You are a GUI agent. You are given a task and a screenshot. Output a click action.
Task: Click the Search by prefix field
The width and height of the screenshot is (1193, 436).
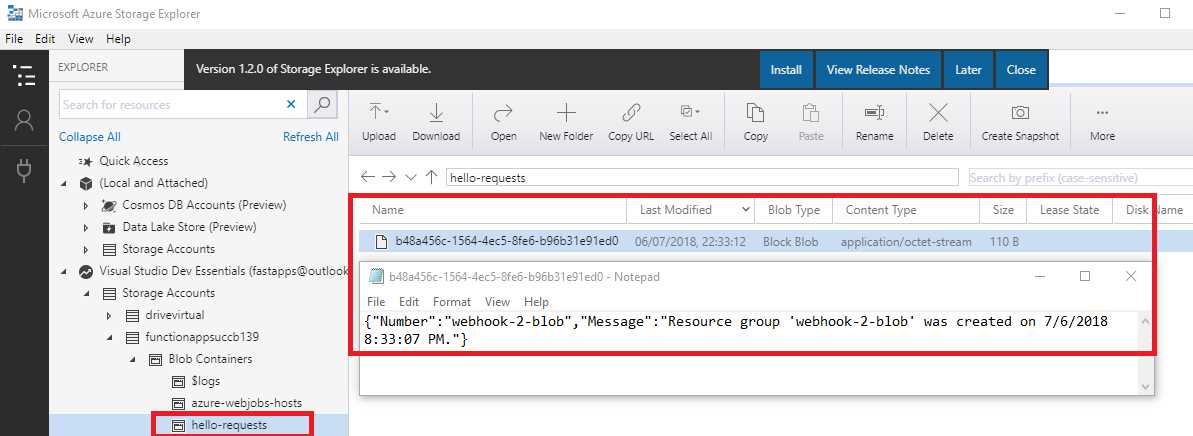(x=1080, y=177)
